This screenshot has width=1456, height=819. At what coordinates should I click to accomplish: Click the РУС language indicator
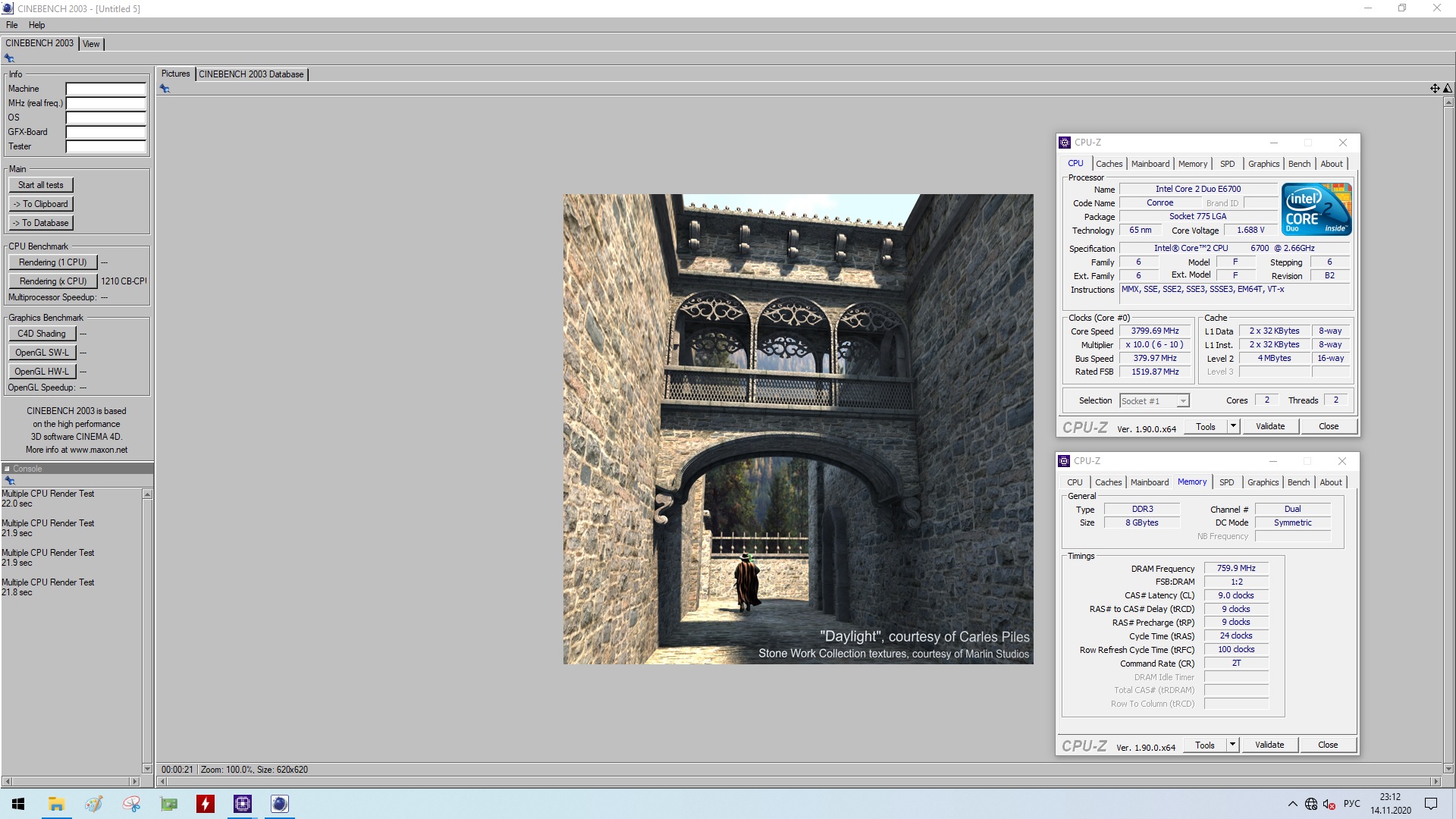(1351, 804)
